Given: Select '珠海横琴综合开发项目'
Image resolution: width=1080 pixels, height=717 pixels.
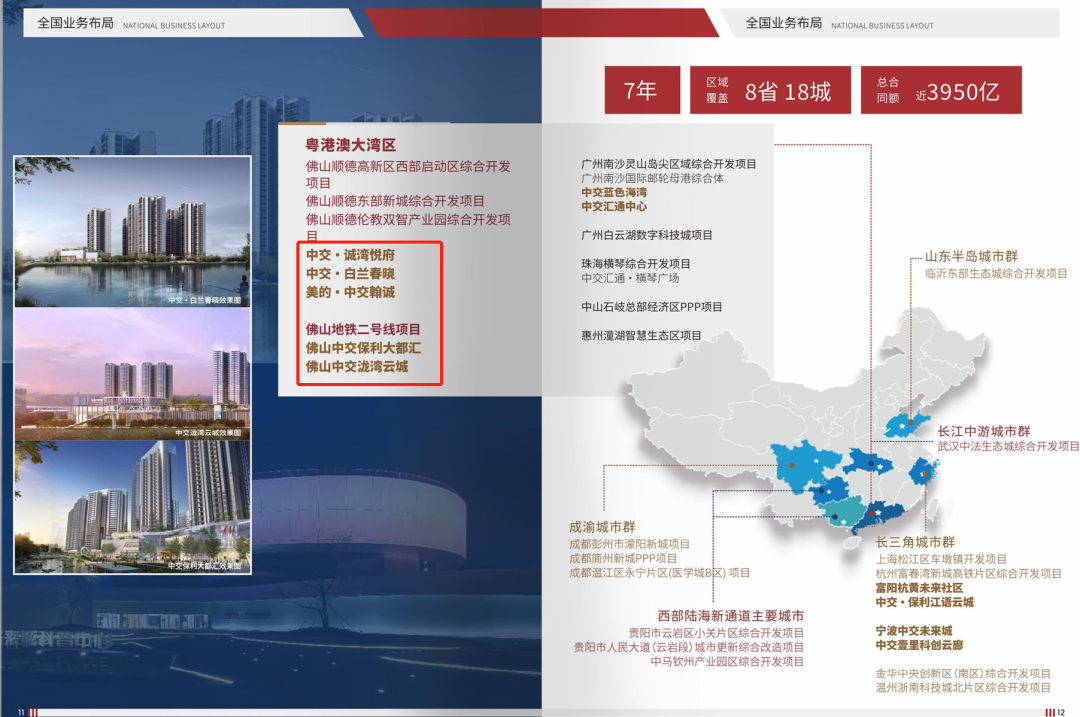Looking at the screenshot, I should [636, 264].
